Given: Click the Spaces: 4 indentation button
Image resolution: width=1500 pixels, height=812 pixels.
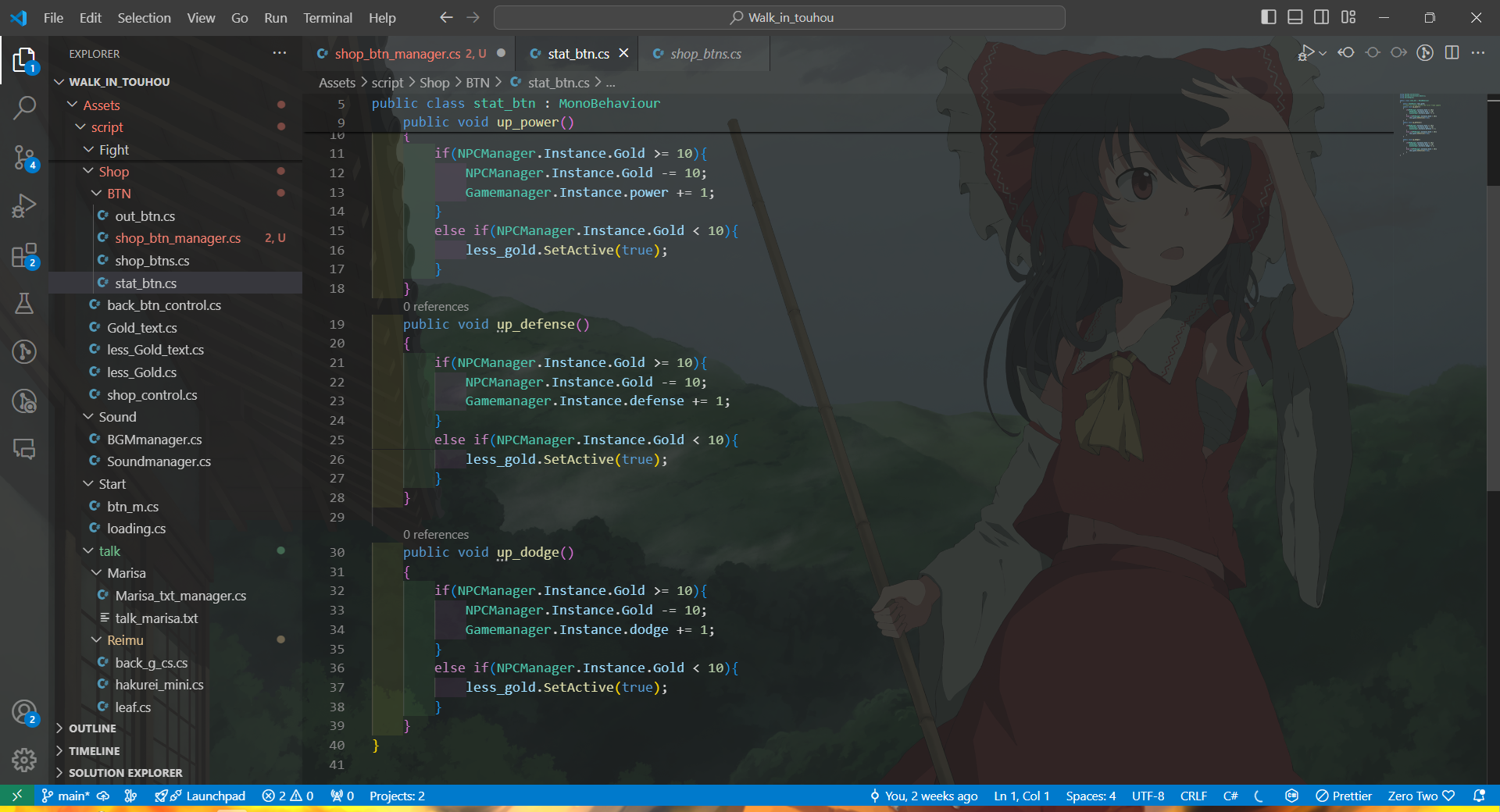Looking at the screenshot, I should 1091,796.
